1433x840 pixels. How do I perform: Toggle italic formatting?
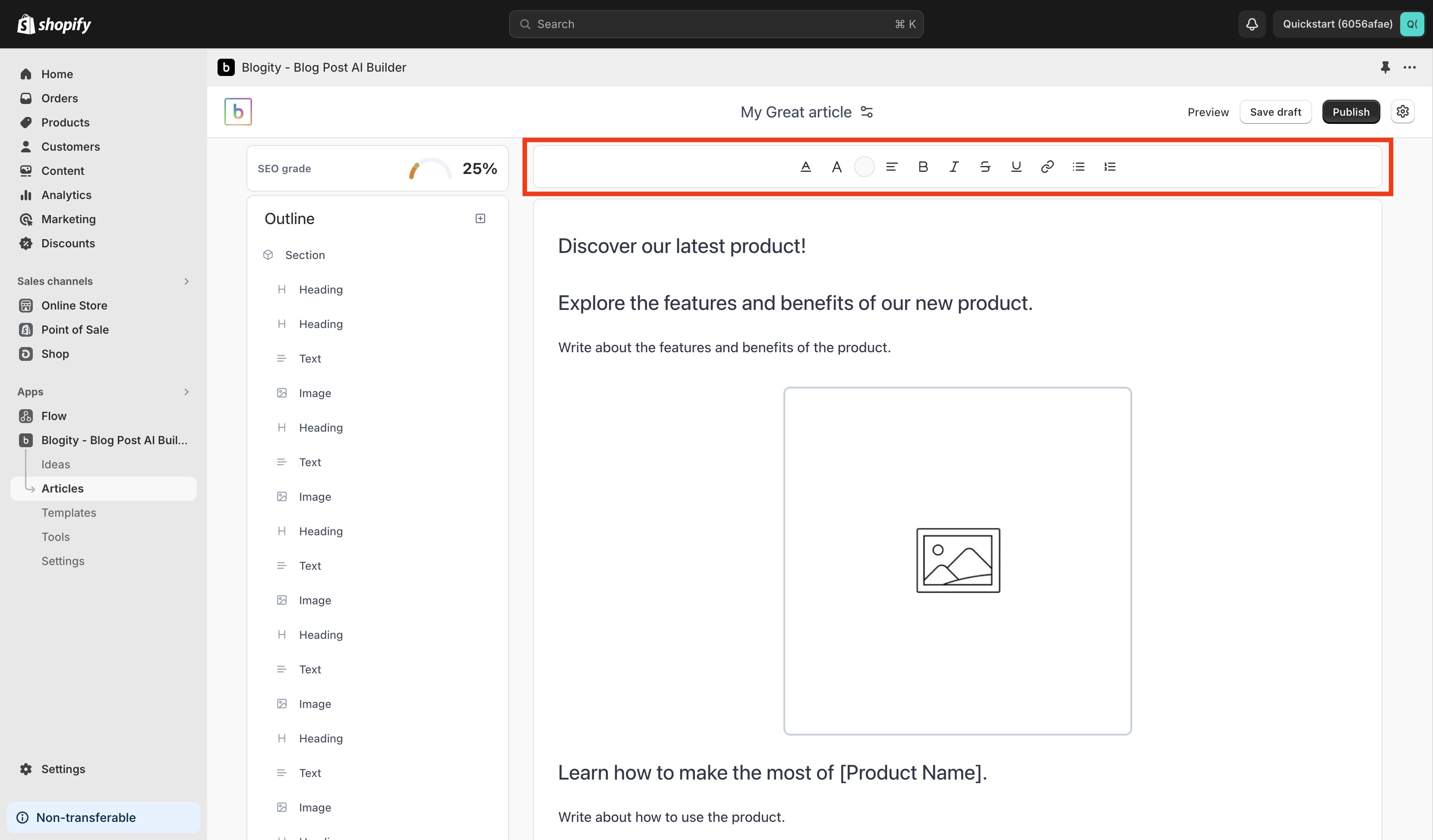coord(954,167)
